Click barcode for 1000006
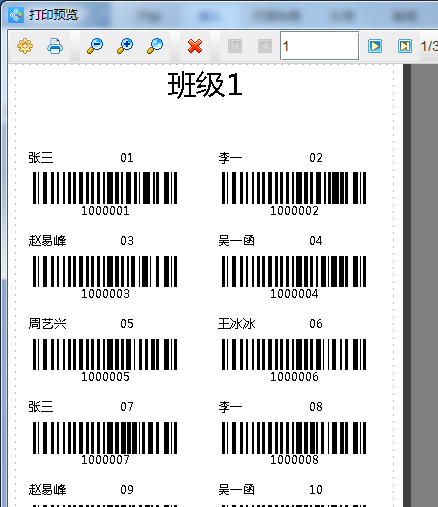 click(294, 354)
